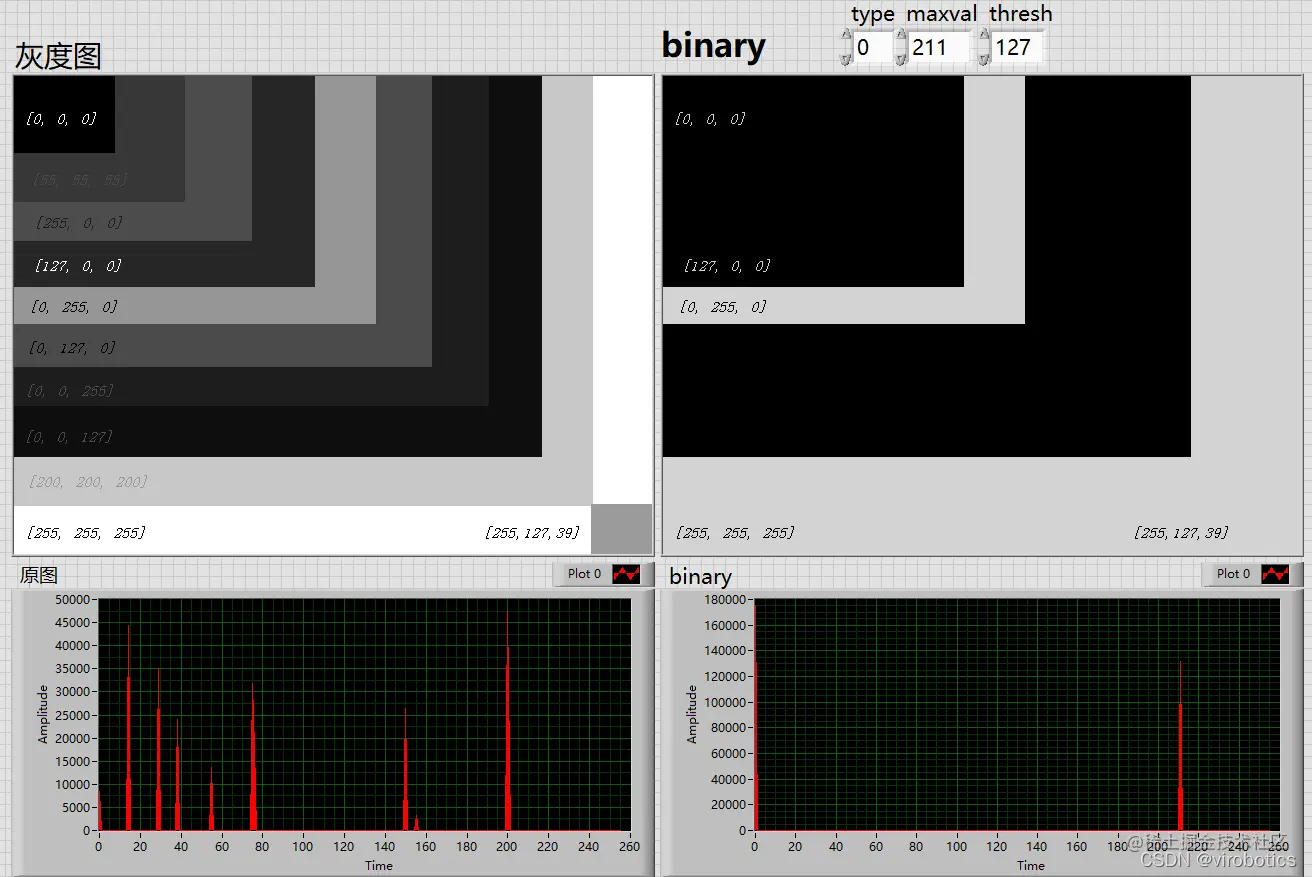The image size is (1312, 877).
Task: Click [0, 0, 127] in the grayscale image
Action: [70, 437]
